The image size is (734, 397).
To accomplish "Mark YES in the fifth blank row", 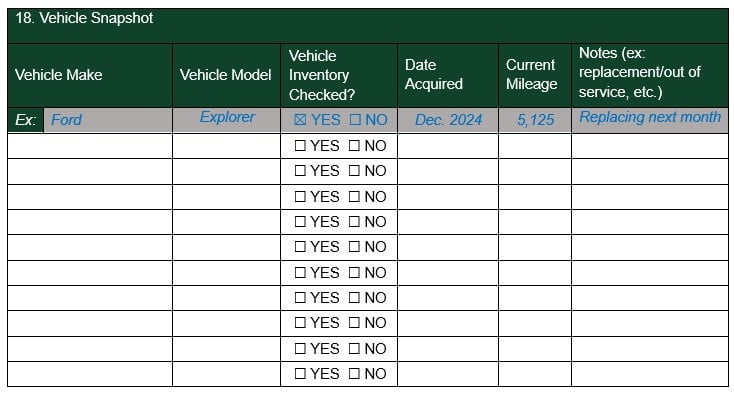I will coord(300,247).
